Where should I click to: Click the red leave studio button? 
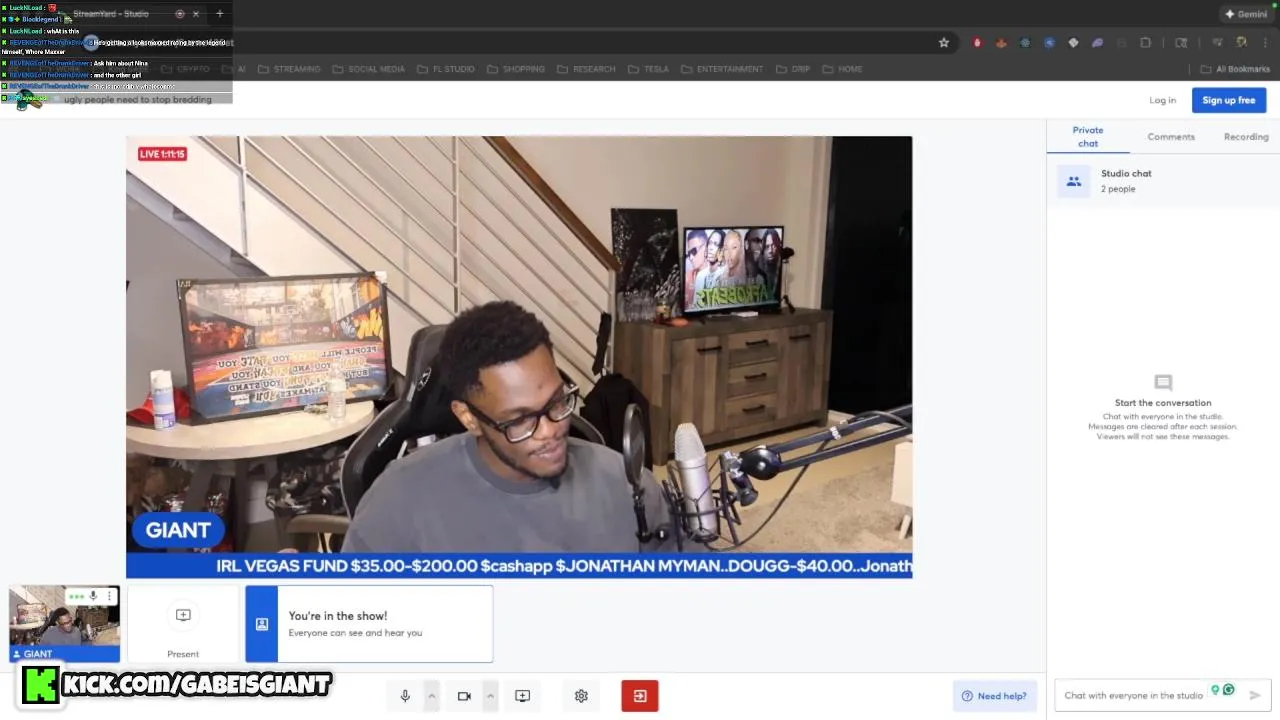(x=640, y=696)
